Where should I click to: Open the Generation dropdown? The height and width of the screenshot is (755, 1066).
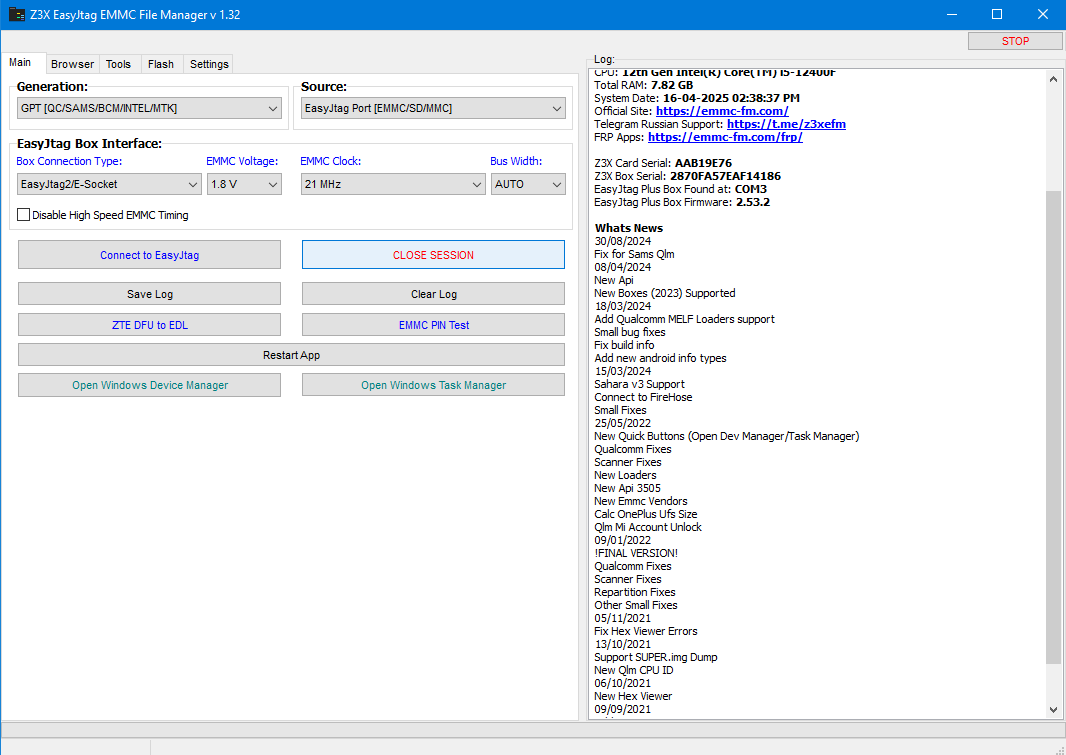click(x=149, y=108)
